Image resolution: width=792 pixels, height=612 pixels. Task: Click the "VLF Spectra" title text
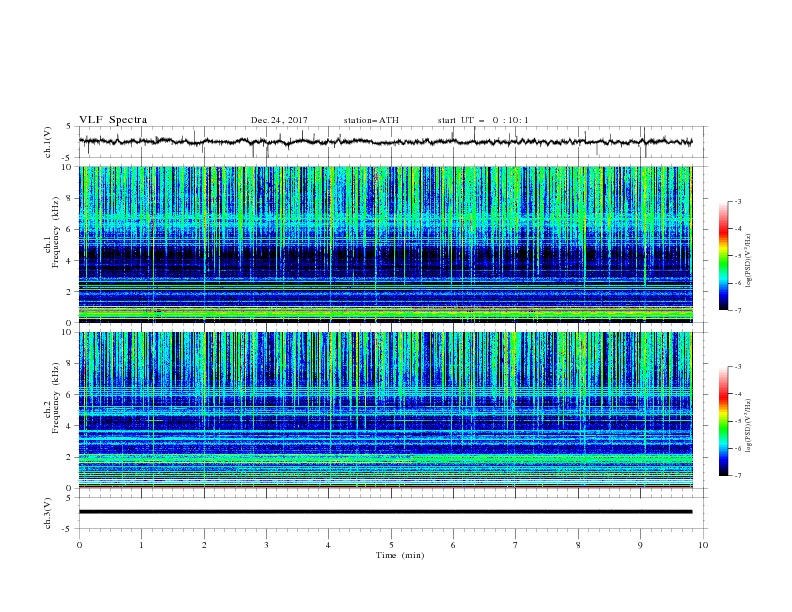[x=113, y=120]
